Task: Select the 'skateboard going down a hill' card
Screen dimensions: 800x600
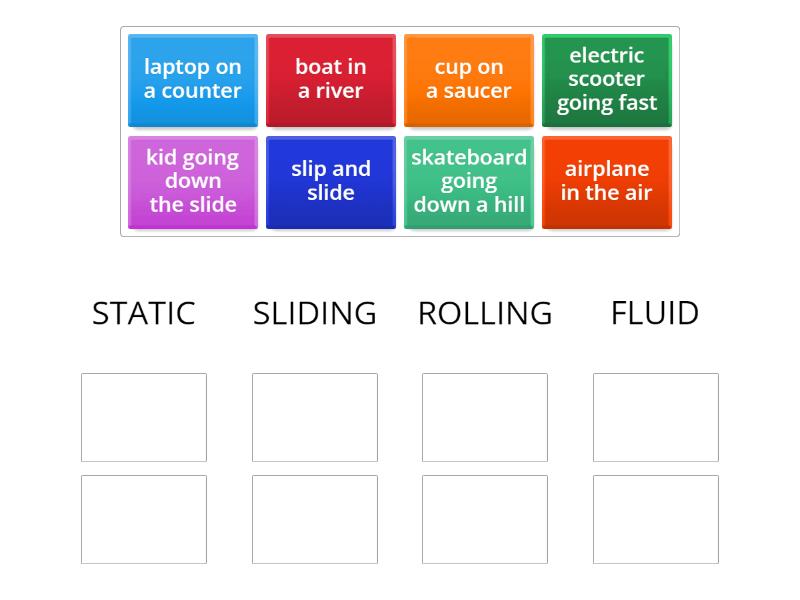Action: [x=468, y=181]
